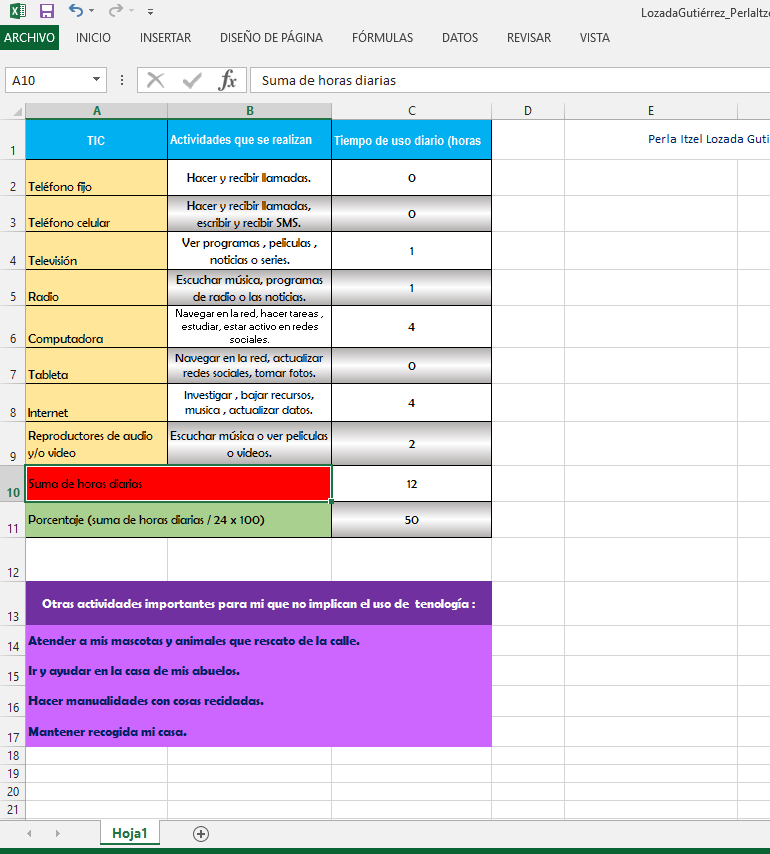The image size is (770, 854).
Task: Click the formula bar's three-dot resize handle
Action: point(122,81)
